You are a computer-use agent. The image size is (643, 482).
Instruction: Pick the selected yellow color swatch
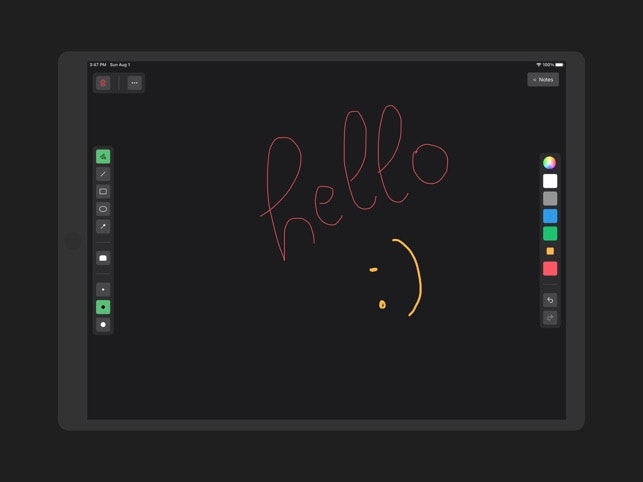(x=550, y=251)
